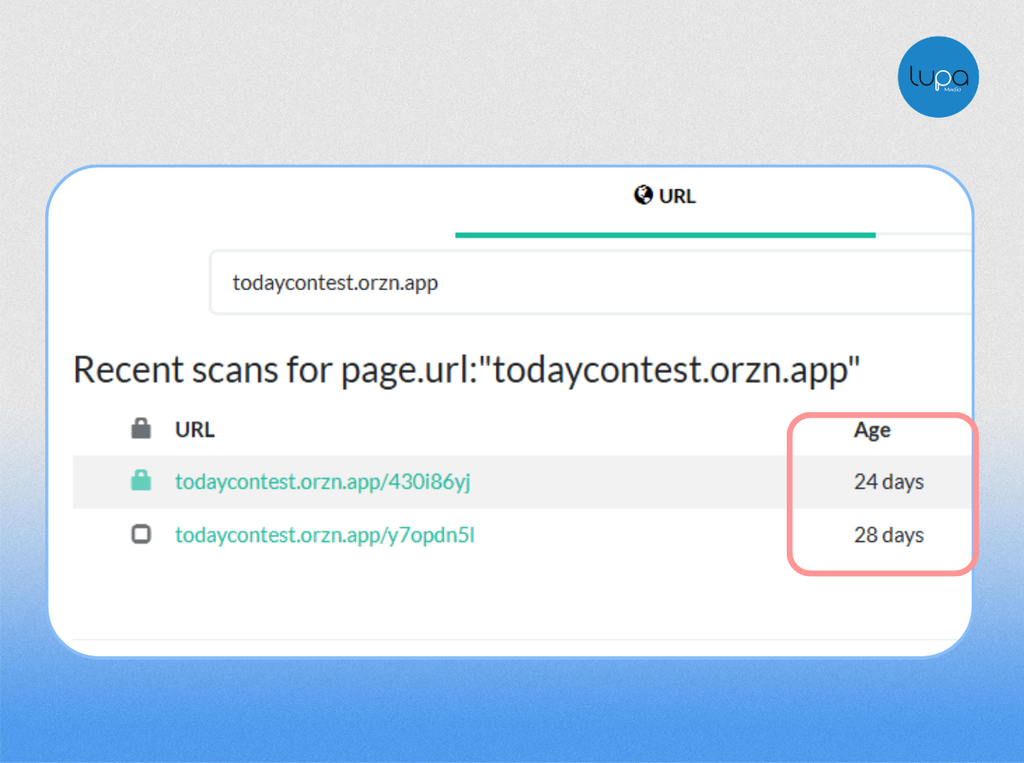Click the Lupa Media round logo
The image size is (1024, 763).
click(938, 77)
